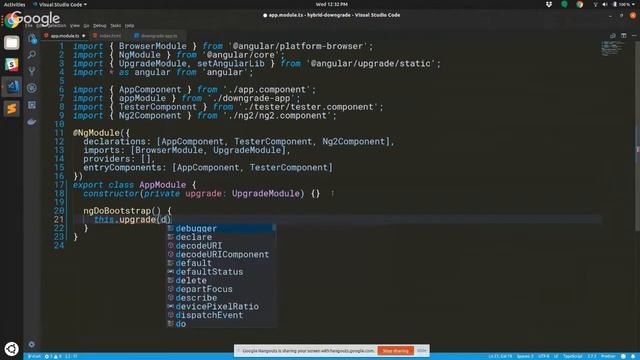
Task: Split the editor with split icon
Action: click(624, 36)
